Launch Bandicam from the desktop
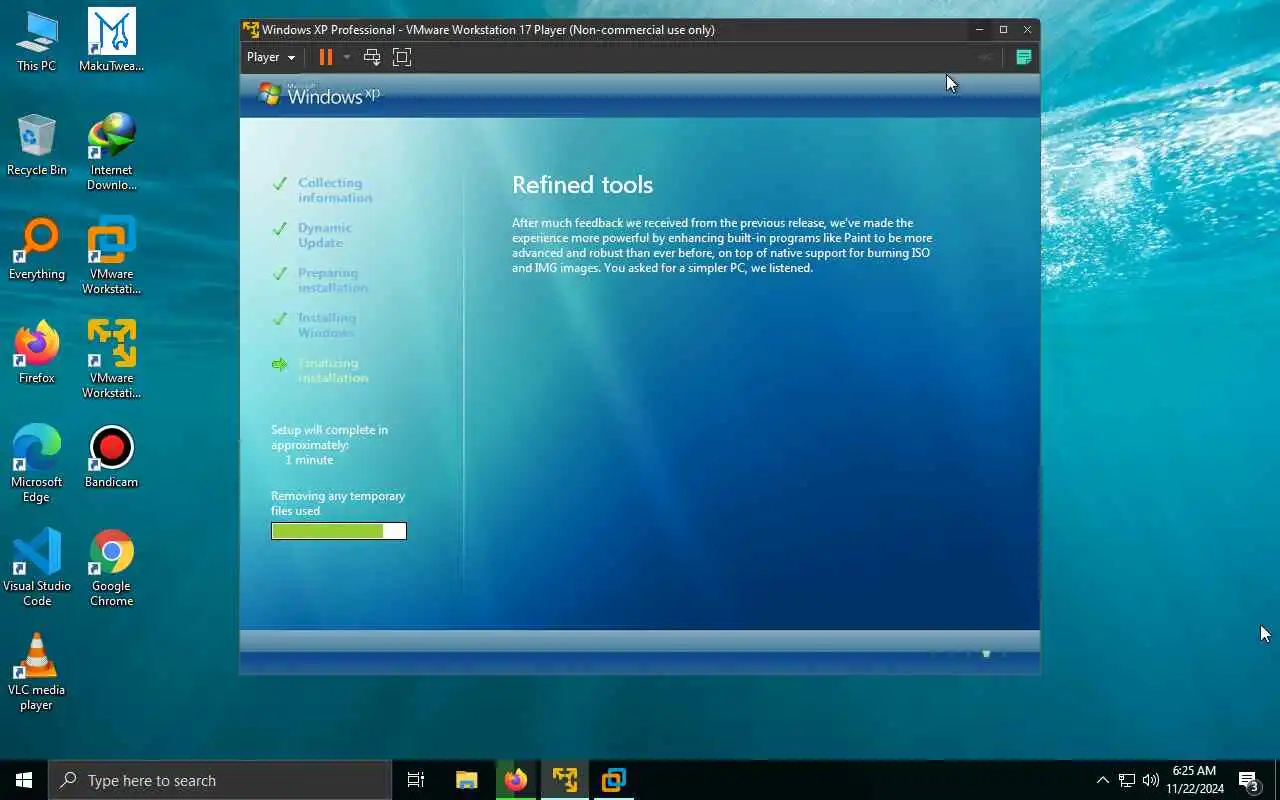The width and height of the screenshot is (1280, 800). [111, 458]
